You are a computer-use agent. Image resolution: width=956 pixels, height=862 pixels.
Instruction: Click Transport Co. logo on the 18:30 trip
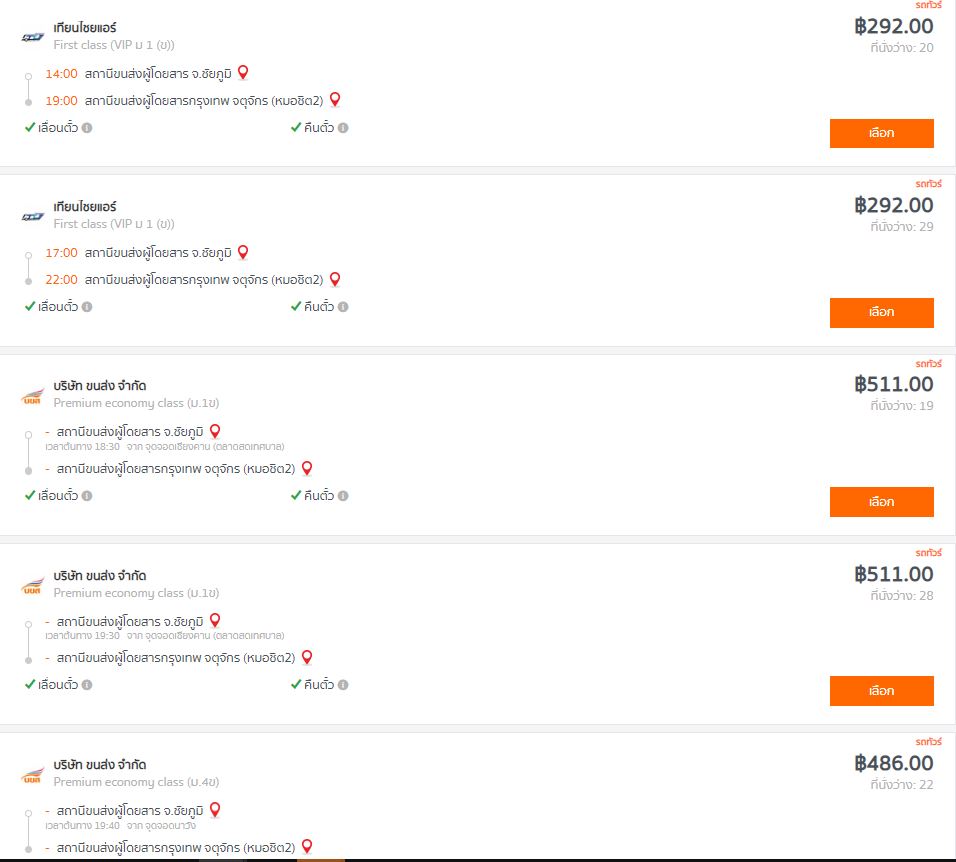click(33, 396)
